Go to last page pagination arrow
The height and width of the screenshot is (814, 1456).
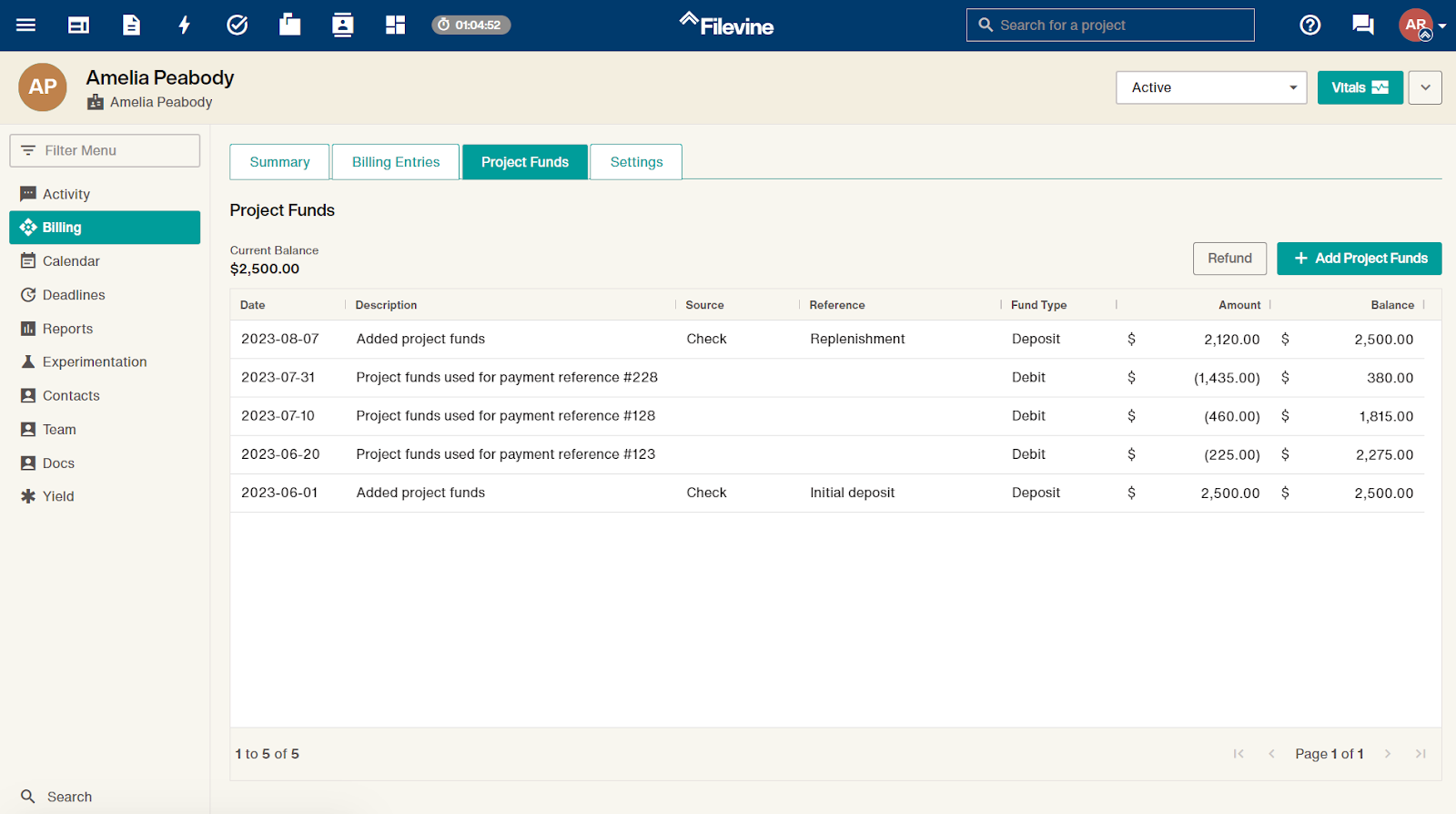(x=1421, y=754)
